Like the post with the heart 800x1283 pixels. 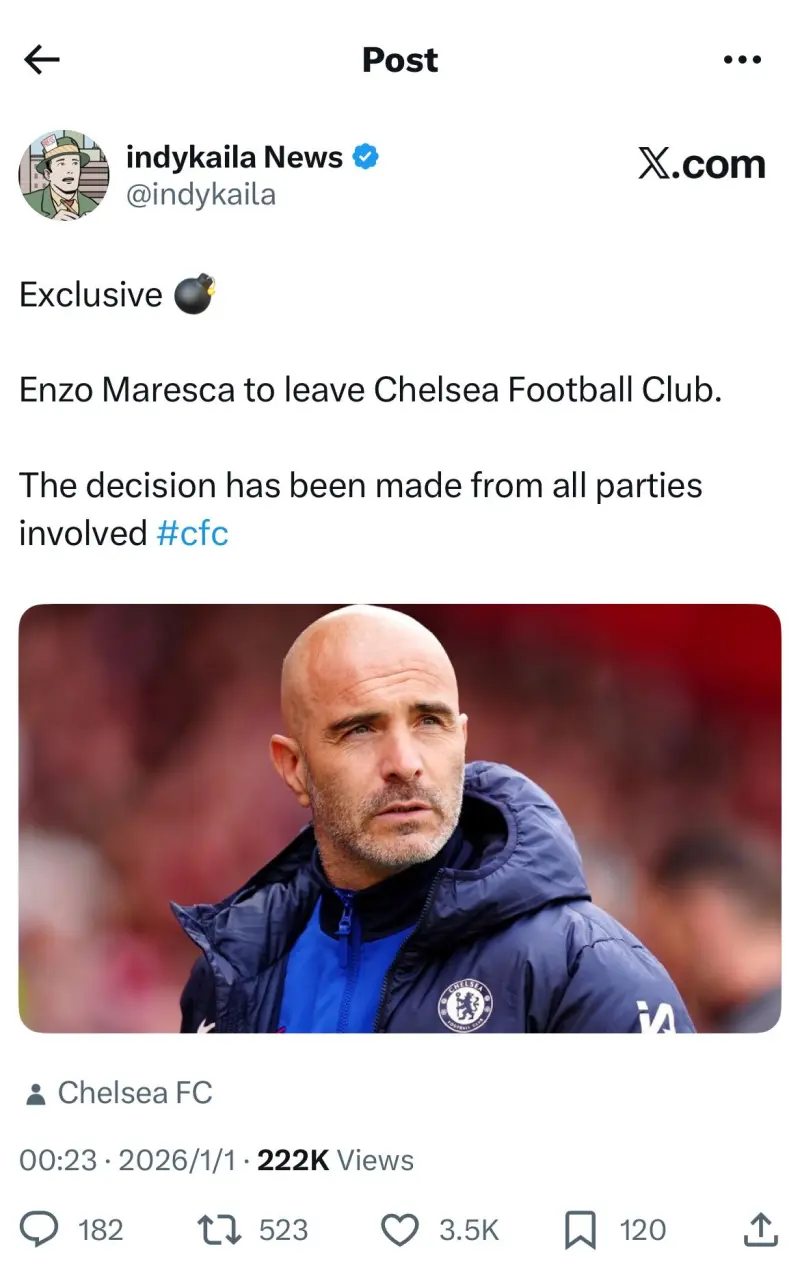point(401,1230)
